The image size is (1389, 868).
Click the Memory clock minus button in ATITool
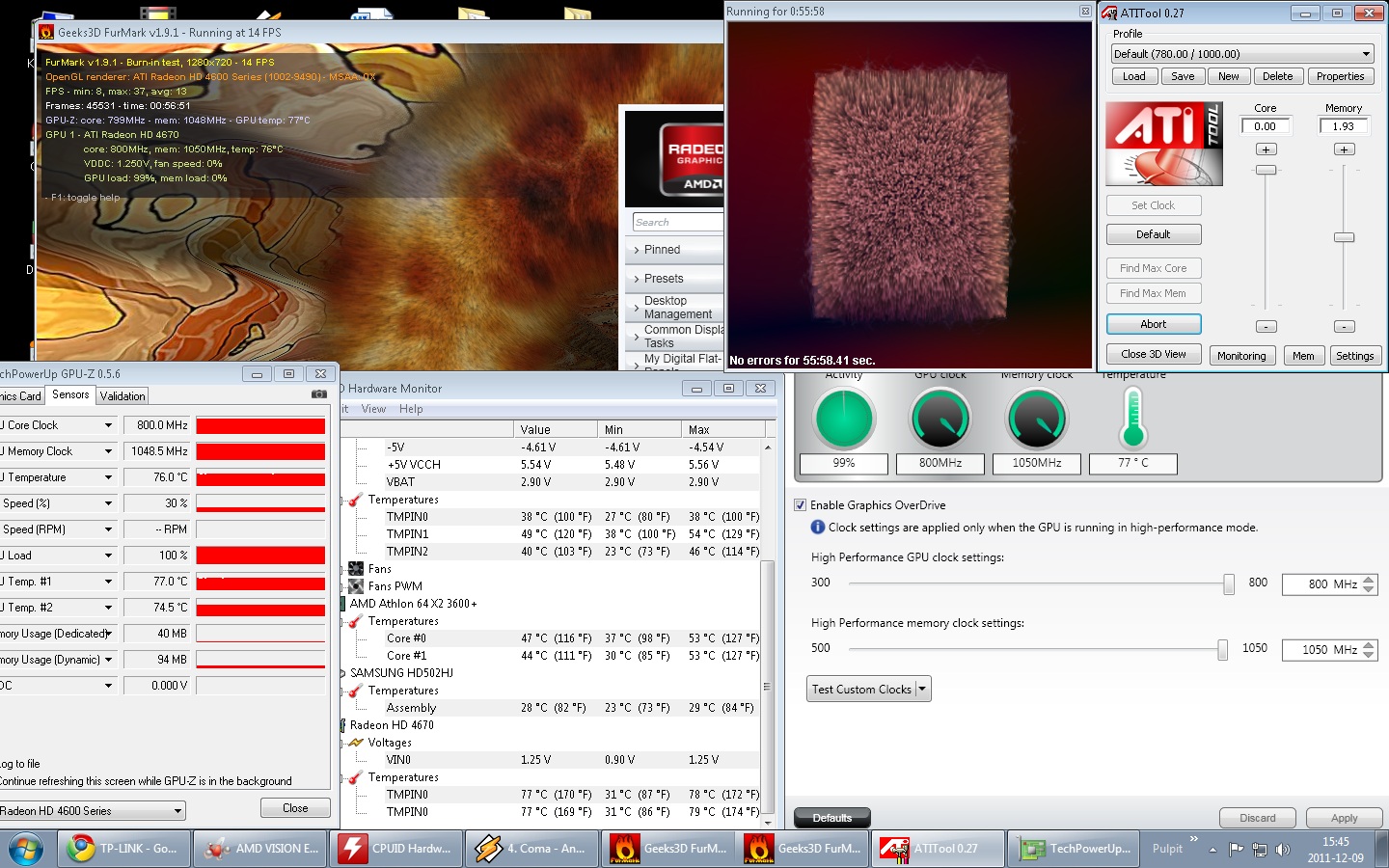[x=1344, y=327]
